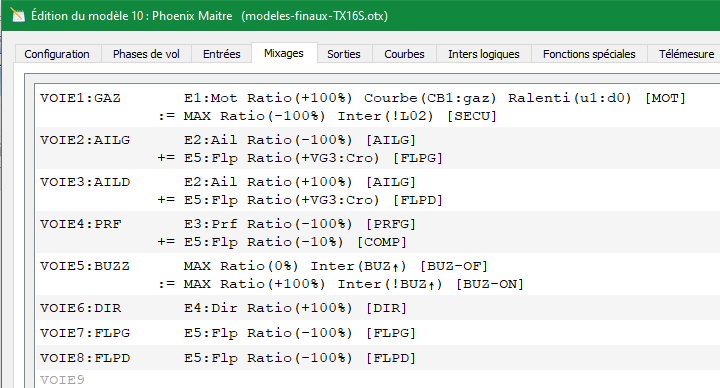Select the empty VOIE9 channel row
This screenshot has height=388, width=720.
tap(377, 380)
